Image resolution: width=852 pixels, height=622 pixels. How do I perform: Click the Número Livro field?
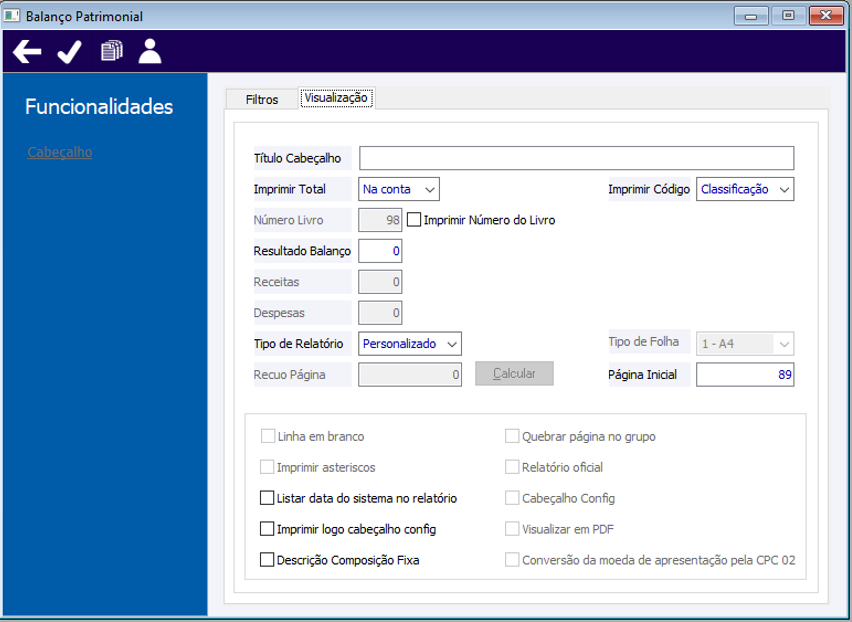click(380, 220)
